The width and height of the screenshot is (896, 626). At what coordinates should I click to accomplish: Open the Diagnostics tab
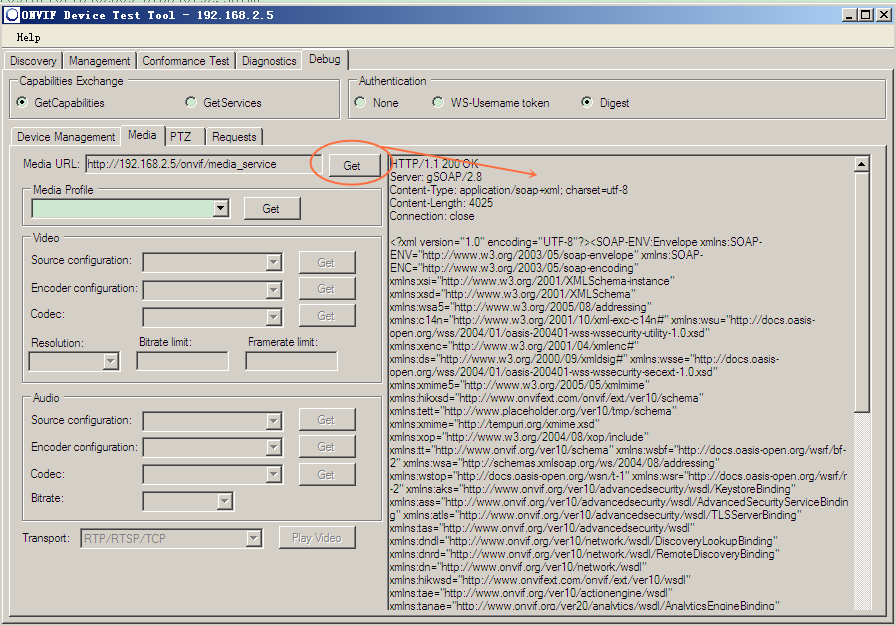(269, 61)
